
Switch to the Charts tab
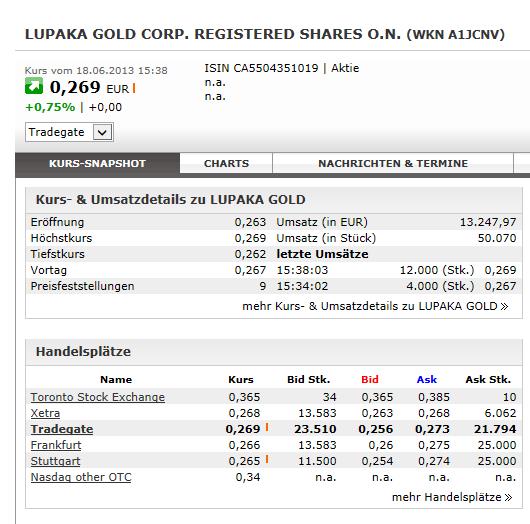pyautogui.click(x=226, y=164)
